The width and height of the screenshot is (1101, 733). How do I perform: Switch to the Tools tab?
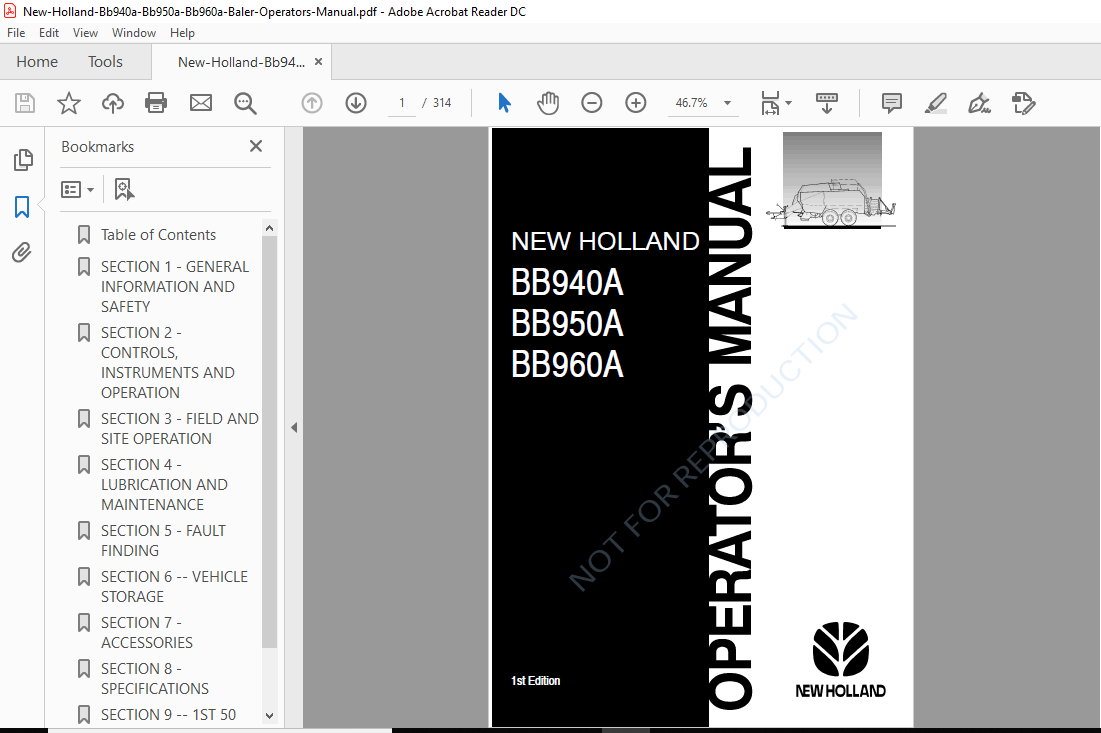point(105,62)
